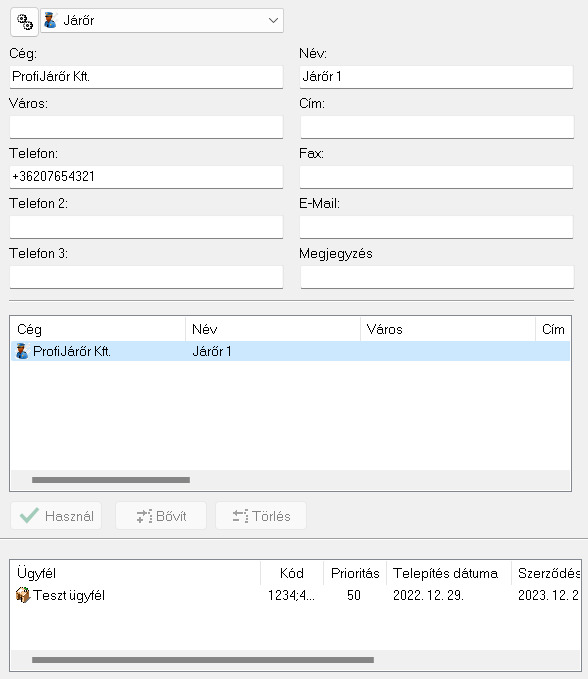The height and width of the screenshot is (679, 588).
Task: Click the guard icon beside ProfiJárőr Kft. row
Action: click(x=22, y=351)
